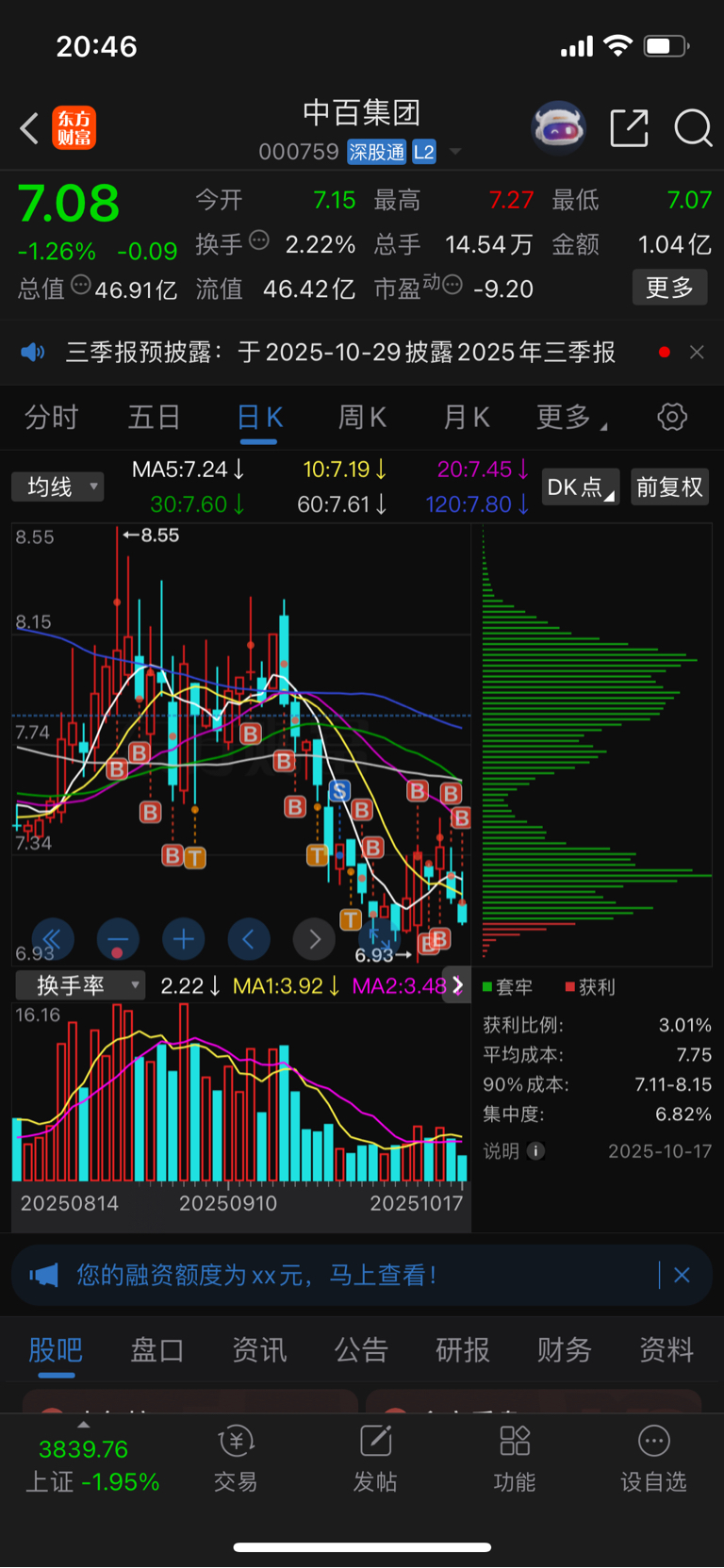Close the 融资额度 banner
Viewport: 724px width, 1568px height.
682,1276
